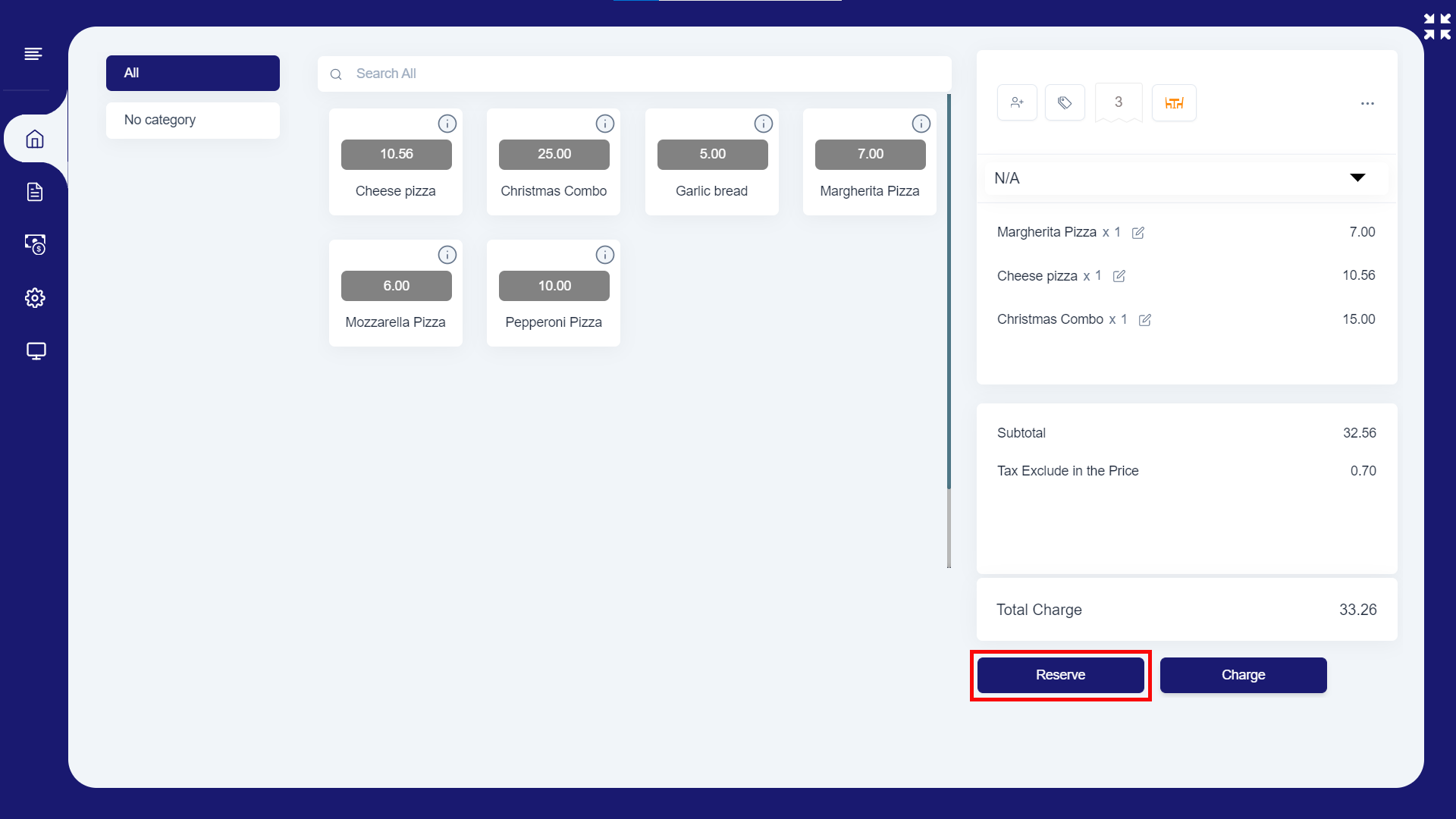Viewport: 1456px width, 819px height.
Task: Open the guest count 3 selector
Action: (x=1118, y=102)
